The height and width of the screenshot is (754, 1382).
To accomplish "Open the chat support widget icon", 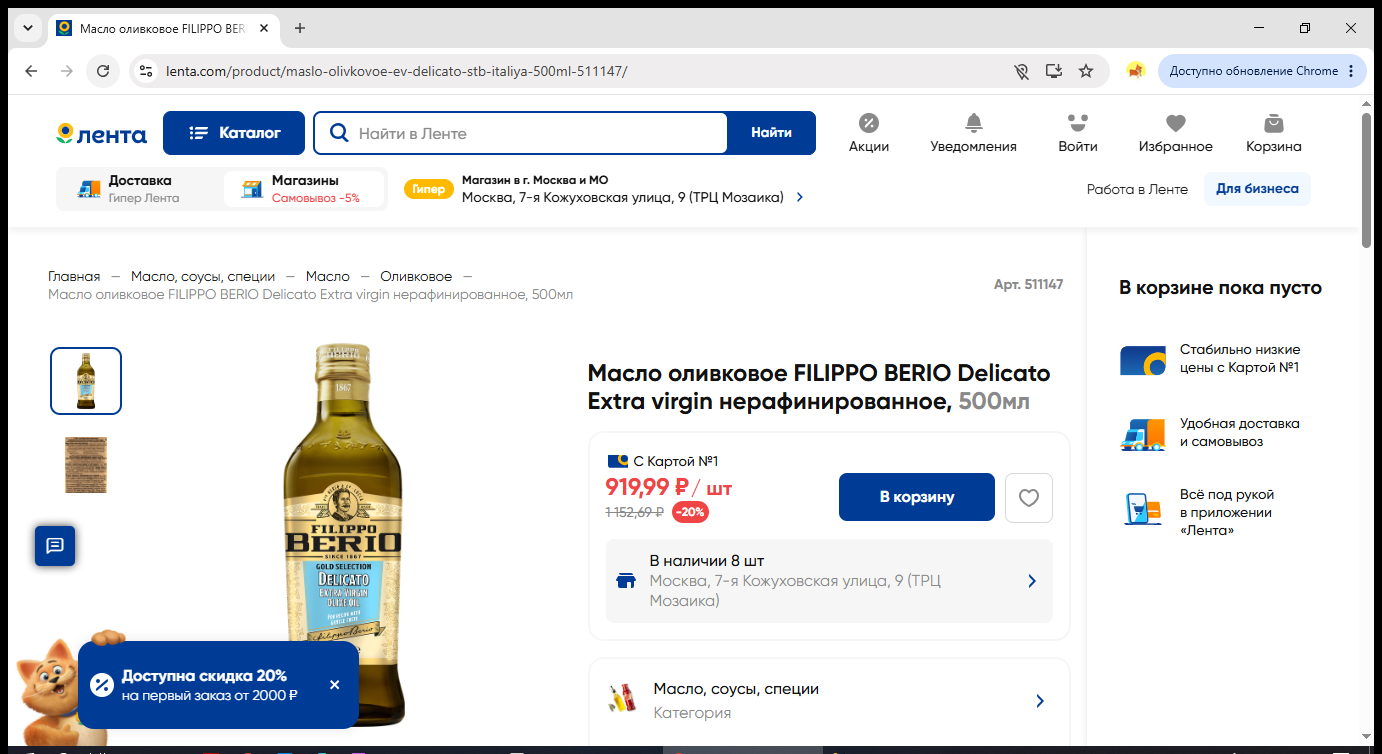I will coord(55,545).
